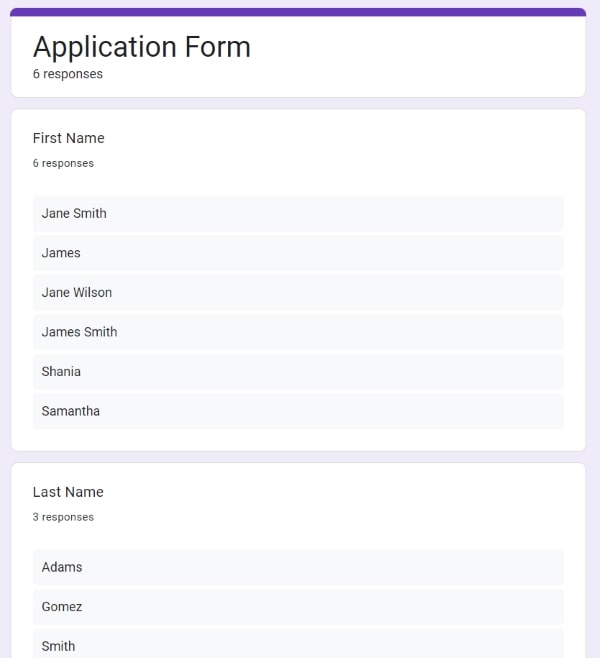Select the Samantha response row
This screenshot has height=658, width=600.
[x=298, y=411]
